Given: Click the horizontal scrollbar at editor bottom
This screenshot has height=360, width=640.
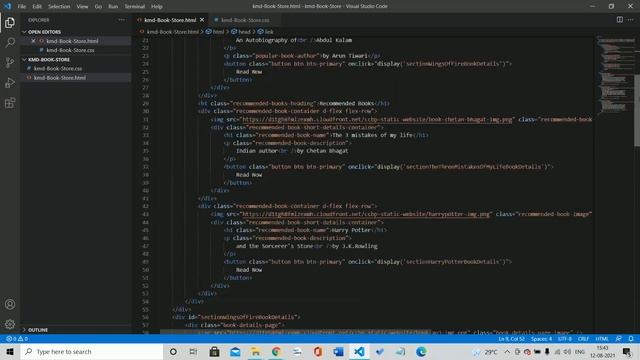Looking at the screenshot, I should [x=296, y=332].
